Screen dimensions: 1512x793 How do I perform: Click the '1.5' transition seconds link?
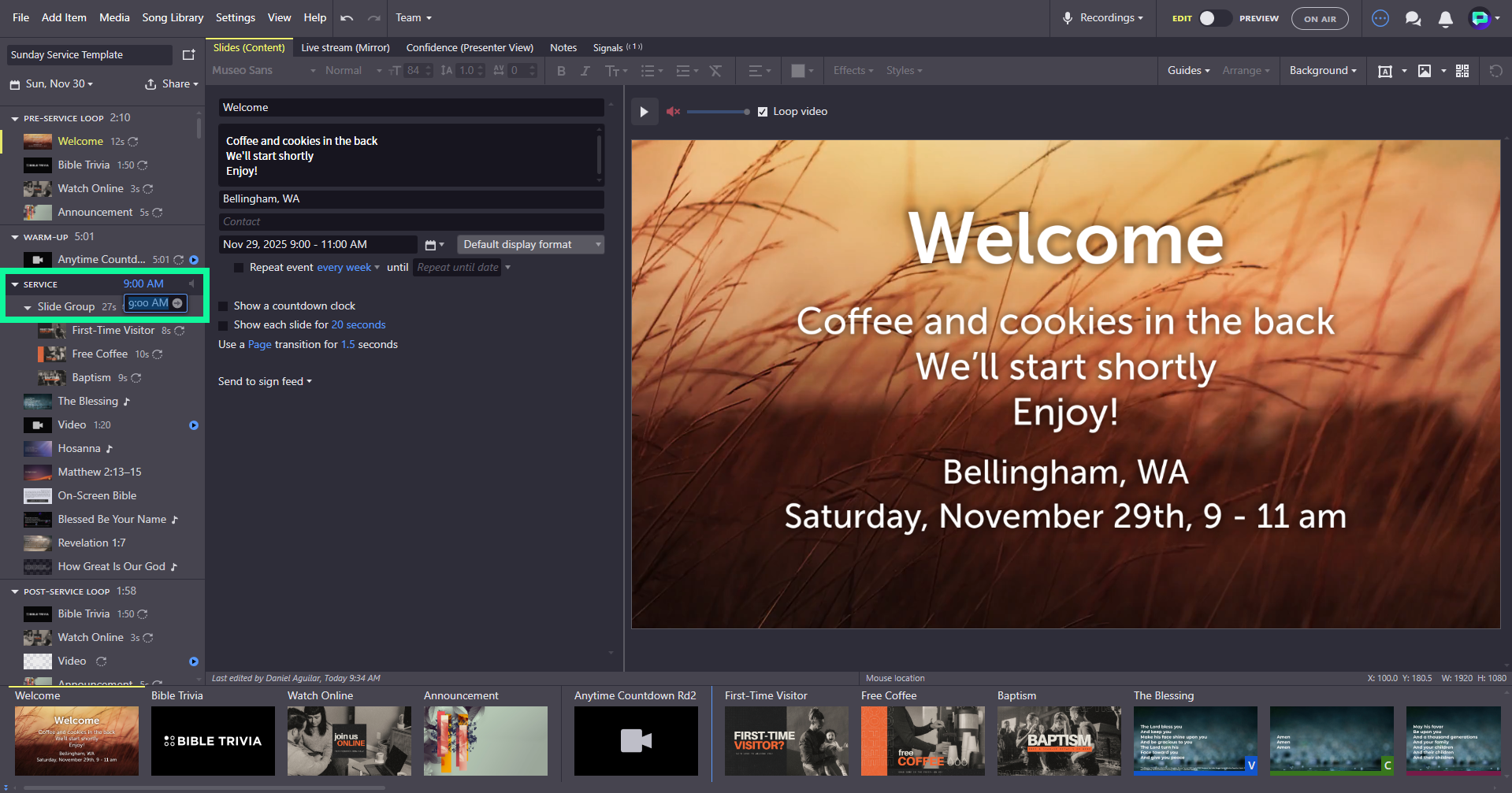click(347, 345)
